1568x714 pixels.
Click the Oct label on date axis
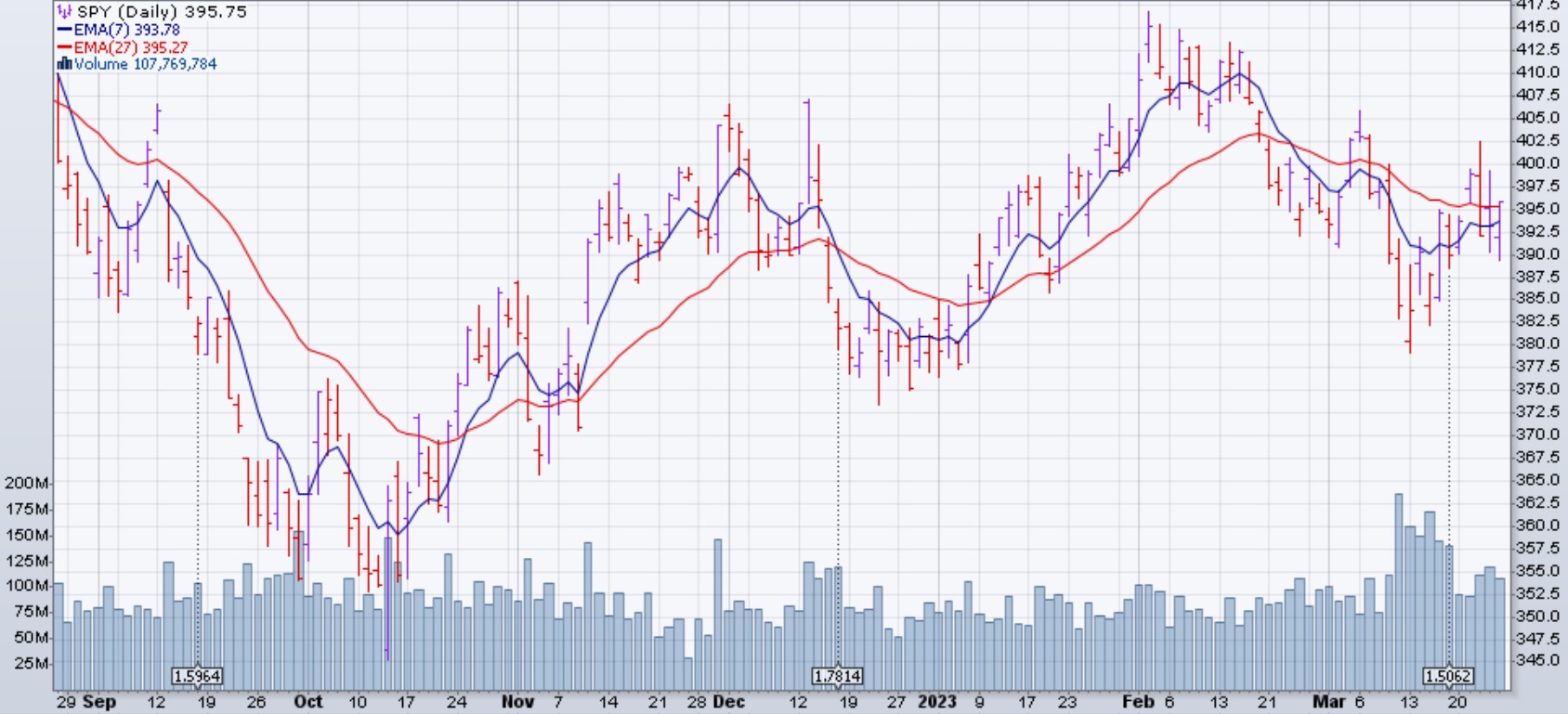click(307, 702)
